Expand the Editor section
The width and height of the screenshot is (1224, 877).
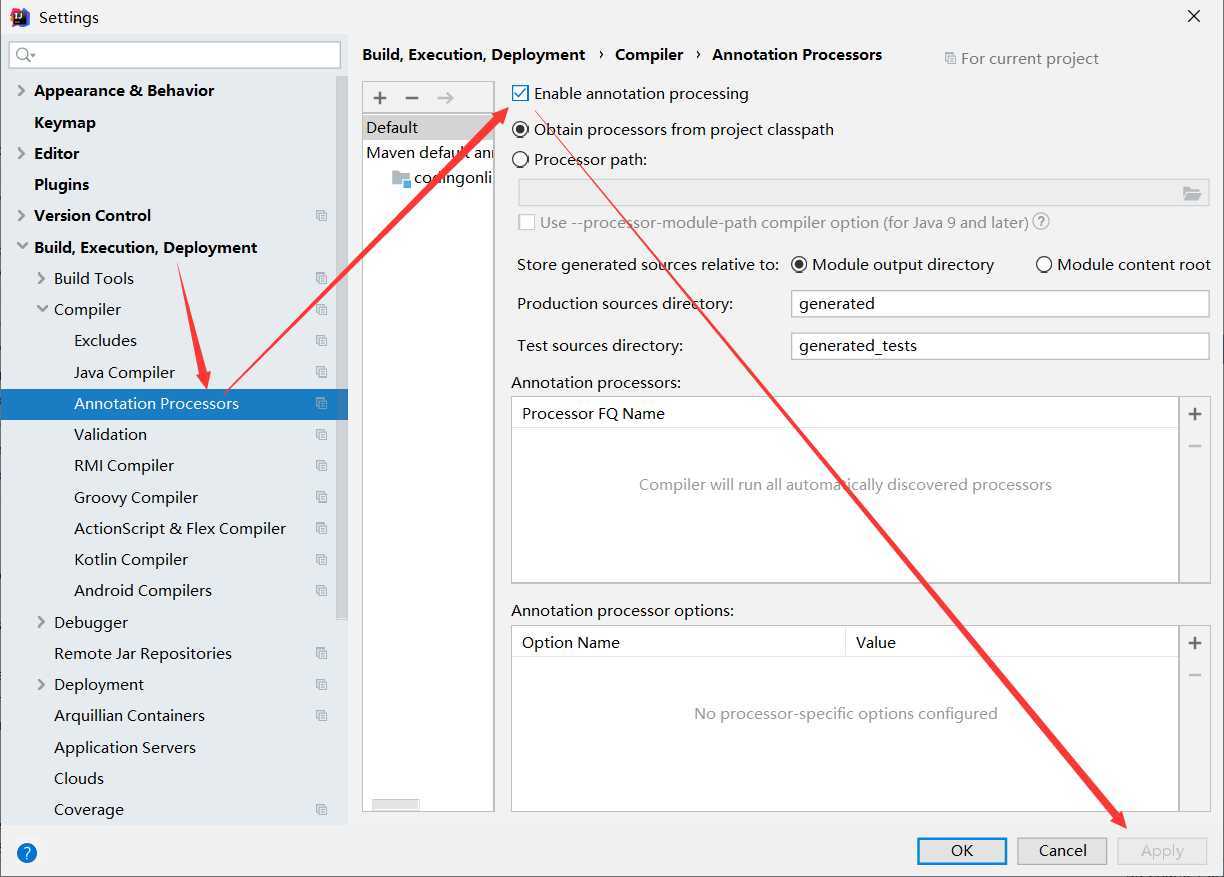point(21,154)
